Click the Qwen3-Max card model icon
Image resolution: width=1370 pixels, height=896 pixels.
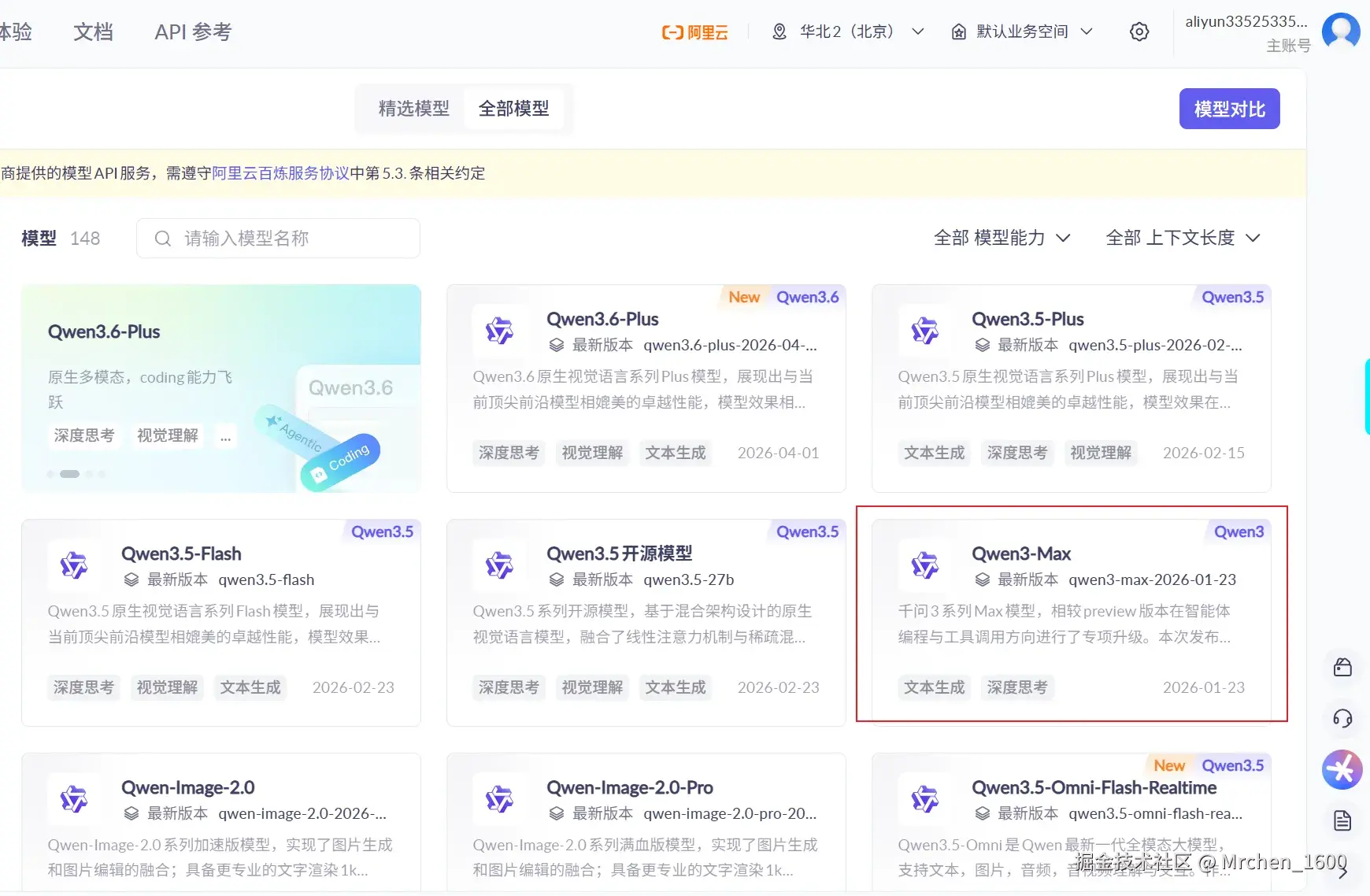tap(924, 565)
